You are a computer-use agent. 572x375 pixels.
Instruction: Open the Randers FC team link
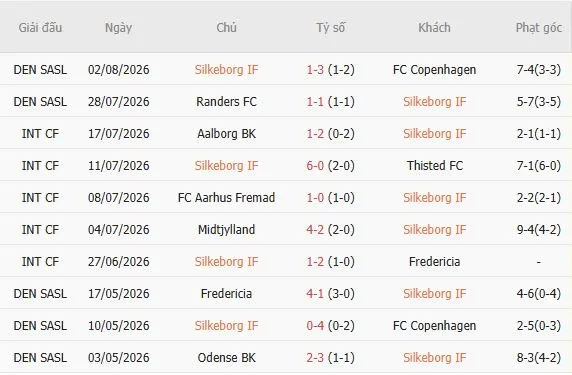tap(226, 102)
